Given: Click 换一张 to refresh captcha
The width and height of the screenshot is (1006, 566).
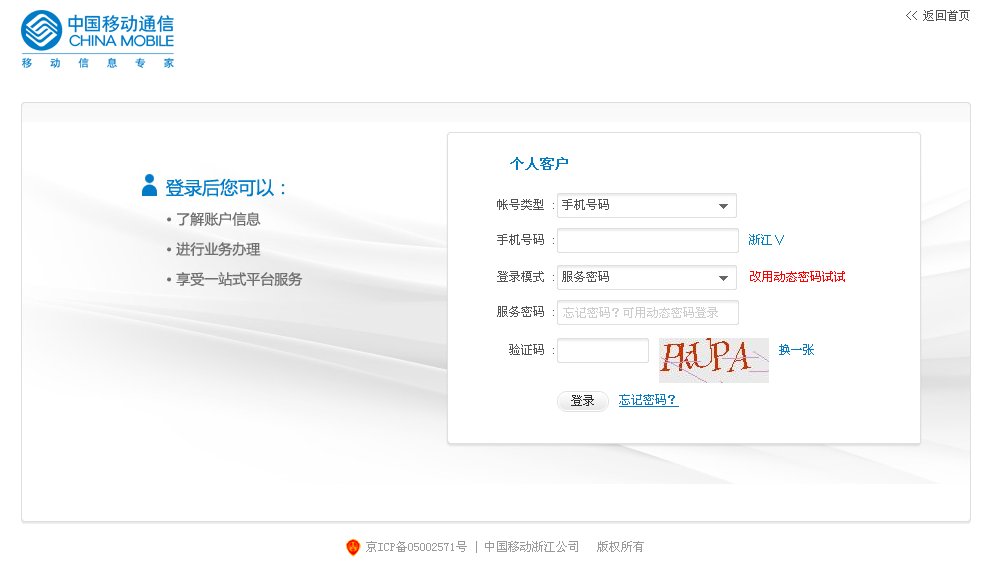Looking at the screenshot, I should coord(796,350).
